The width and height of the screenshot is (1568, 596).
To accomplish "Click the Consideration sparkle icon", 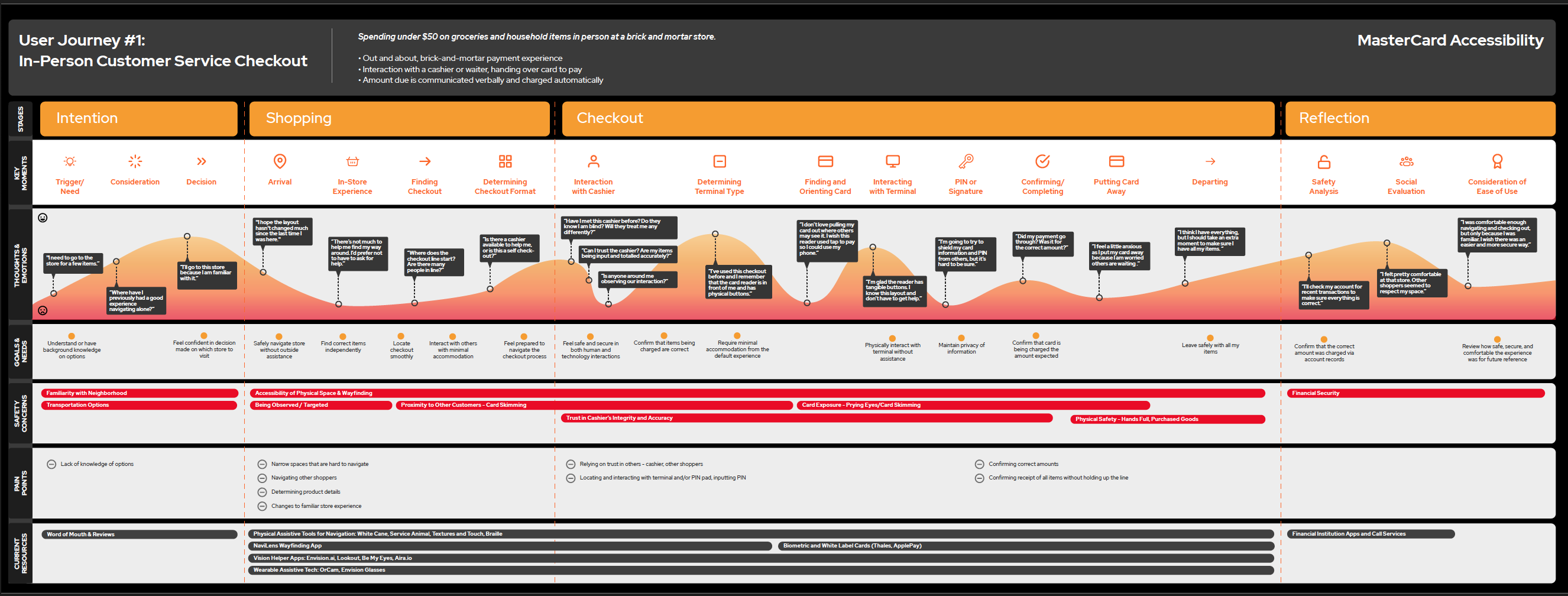I will [x=135, y=161].
